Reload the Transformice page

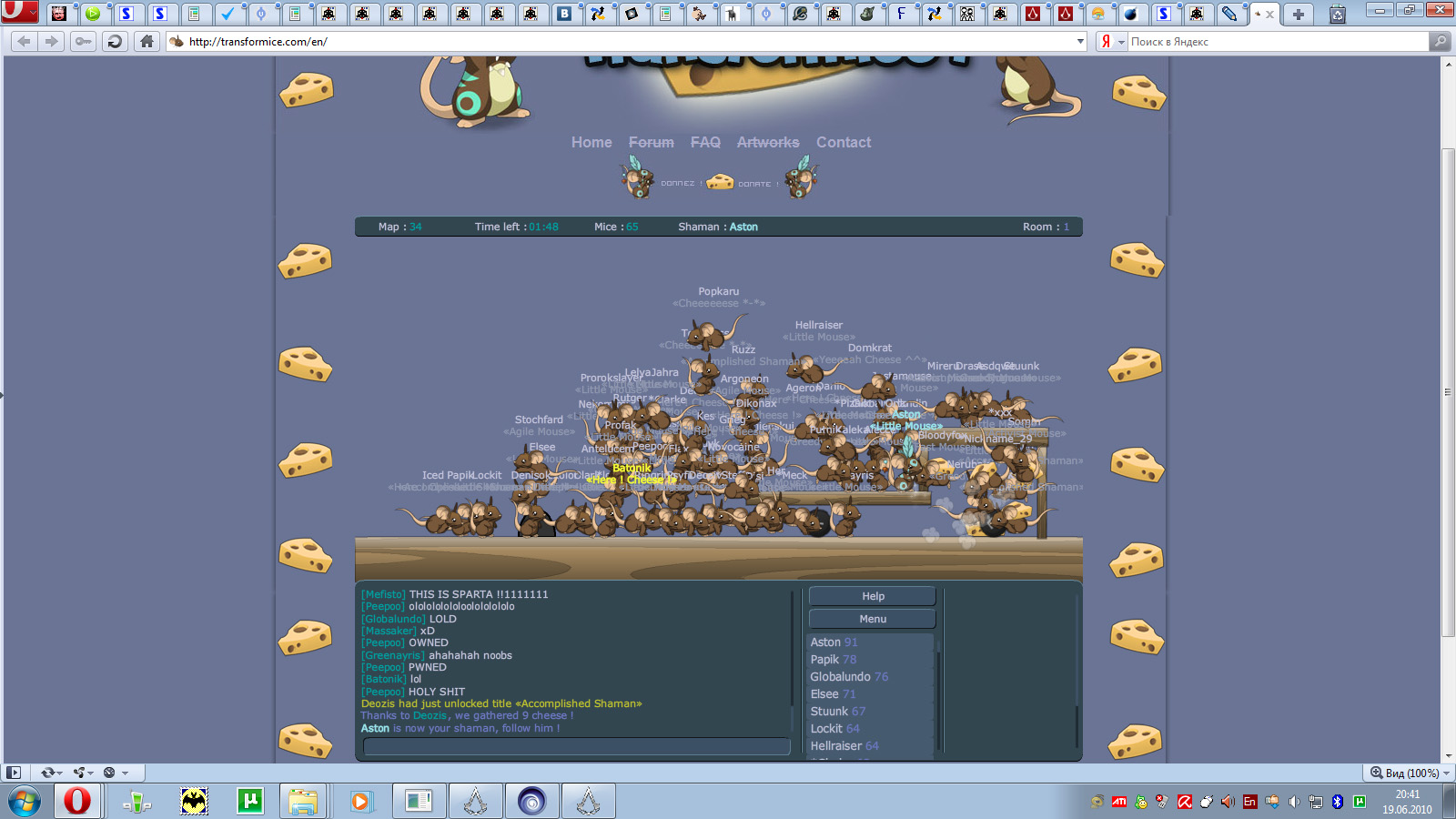[x=115, y=41]
